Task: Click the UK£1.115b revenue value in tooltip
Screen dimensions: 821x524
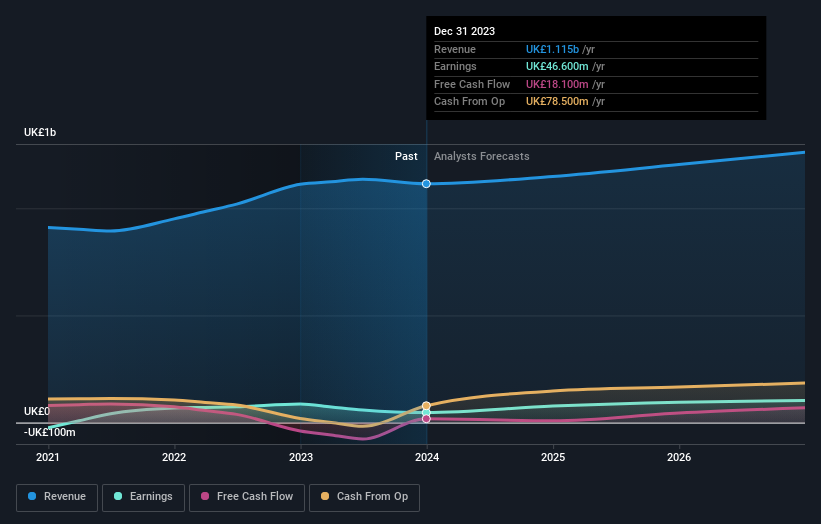Action: pyautogui.click(x=552, y=49)
